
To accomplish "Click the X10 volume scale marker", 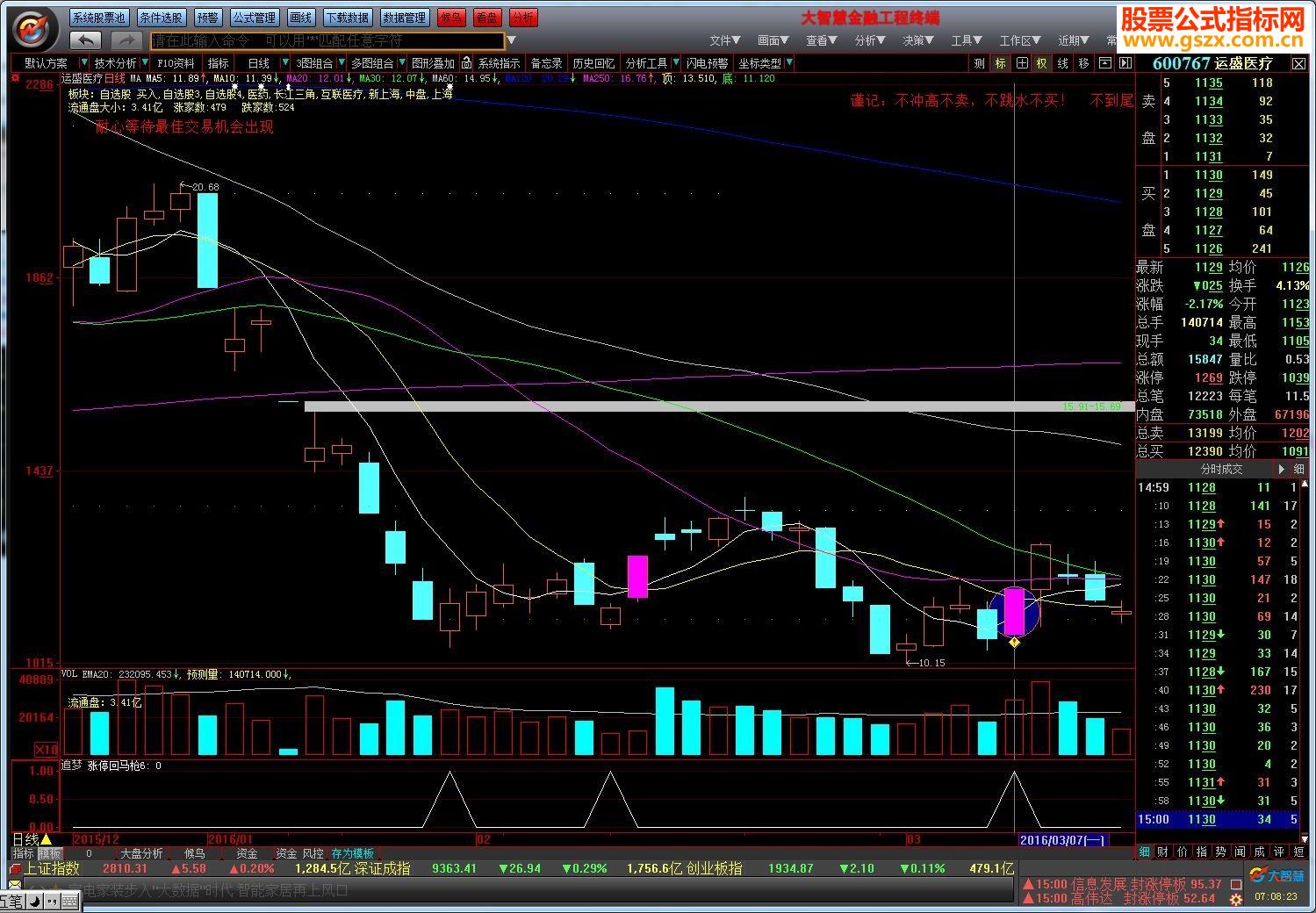I will point(46,749).
